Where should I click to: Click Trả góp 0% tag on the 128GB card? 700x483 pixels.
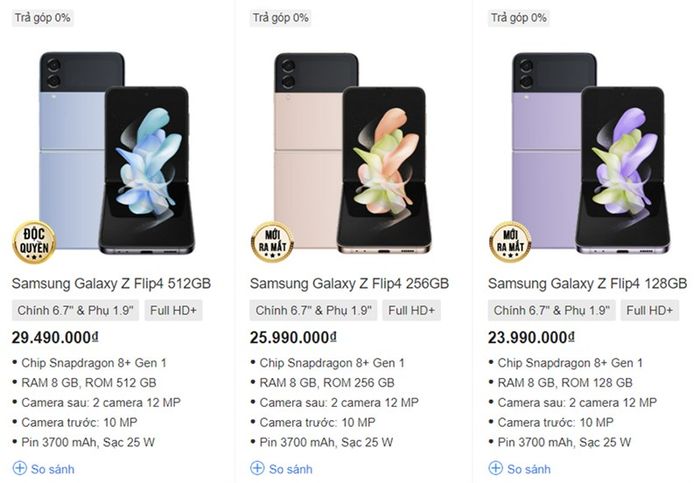[519, 18]
